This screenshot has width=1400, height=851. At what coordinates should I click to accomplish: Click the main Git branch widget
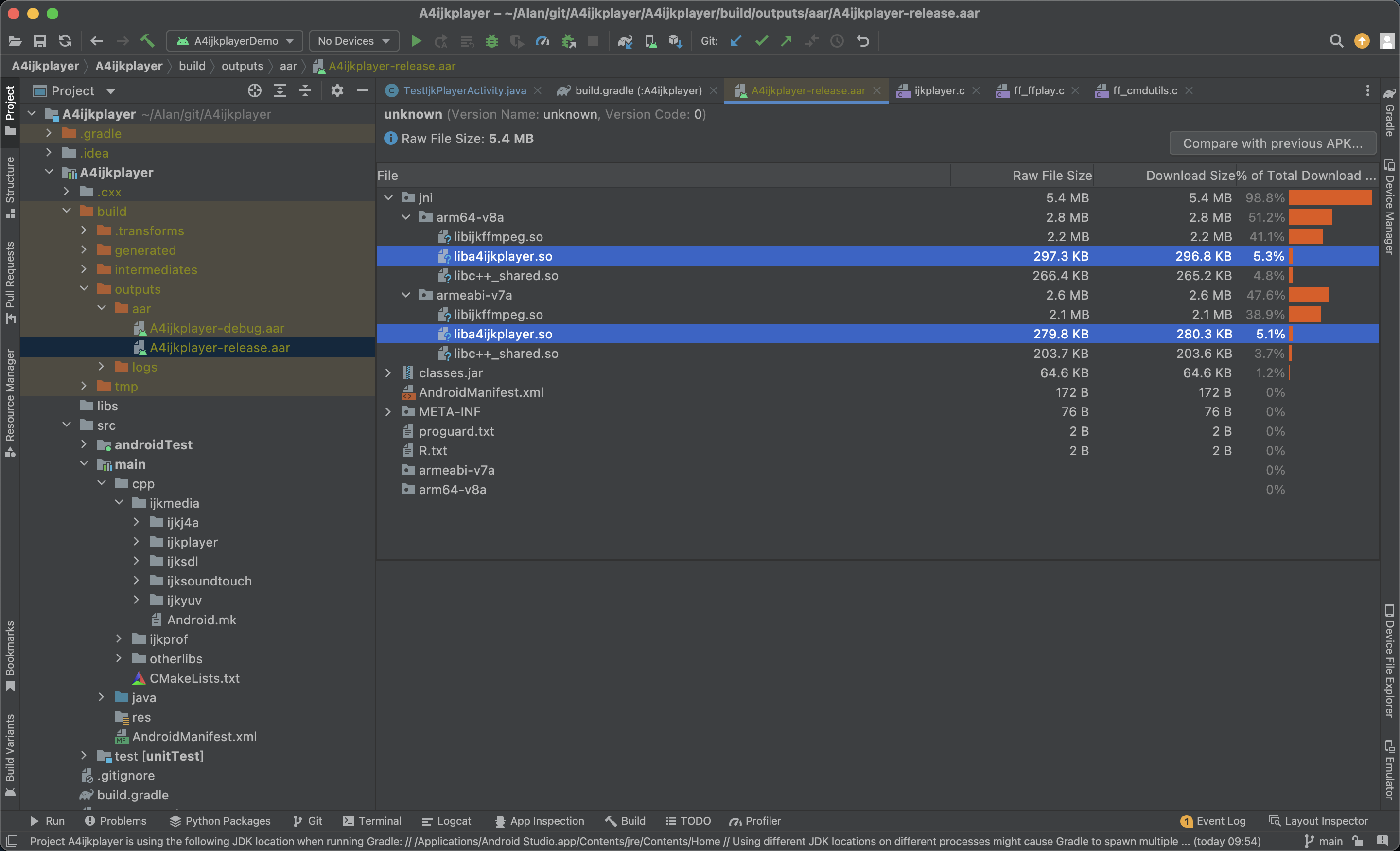[x=1324, y=841]
